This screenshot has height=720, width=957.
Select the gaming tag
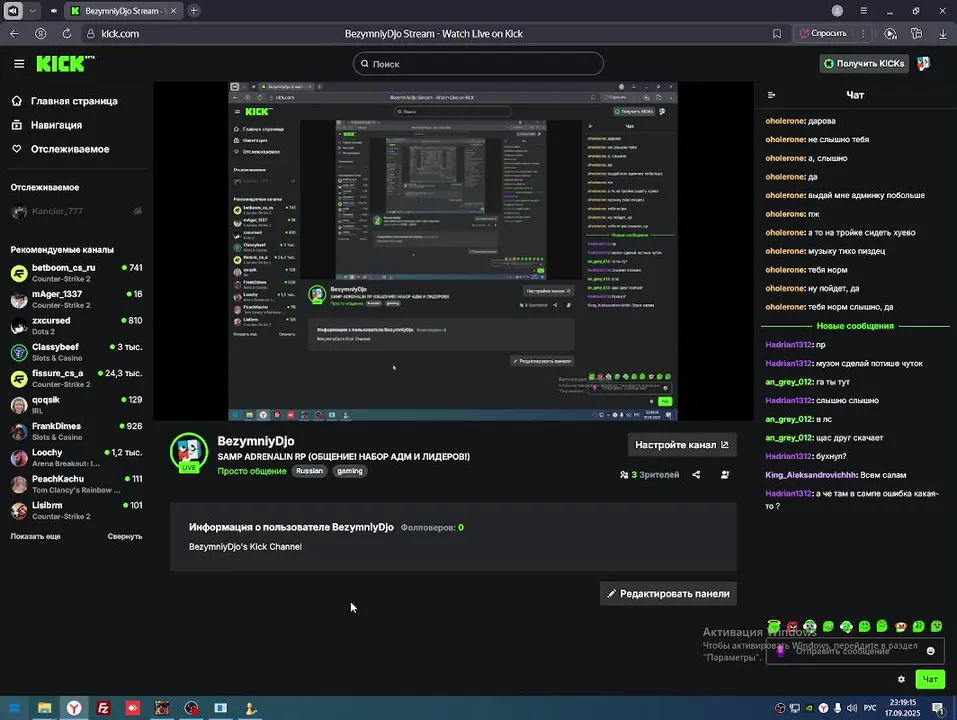pyautogui.click(x=350, y=471)
